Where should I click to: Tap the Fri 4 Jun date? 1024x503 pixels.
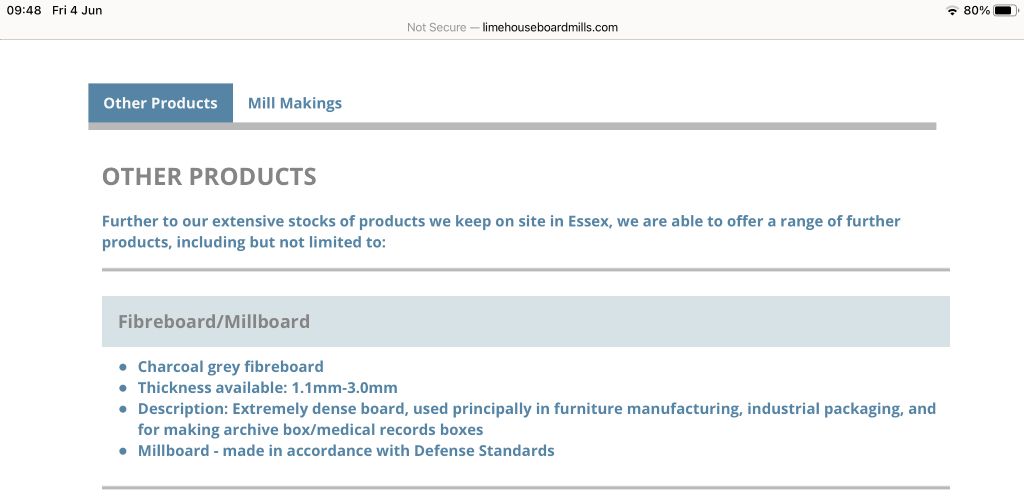tap(77, 10)
